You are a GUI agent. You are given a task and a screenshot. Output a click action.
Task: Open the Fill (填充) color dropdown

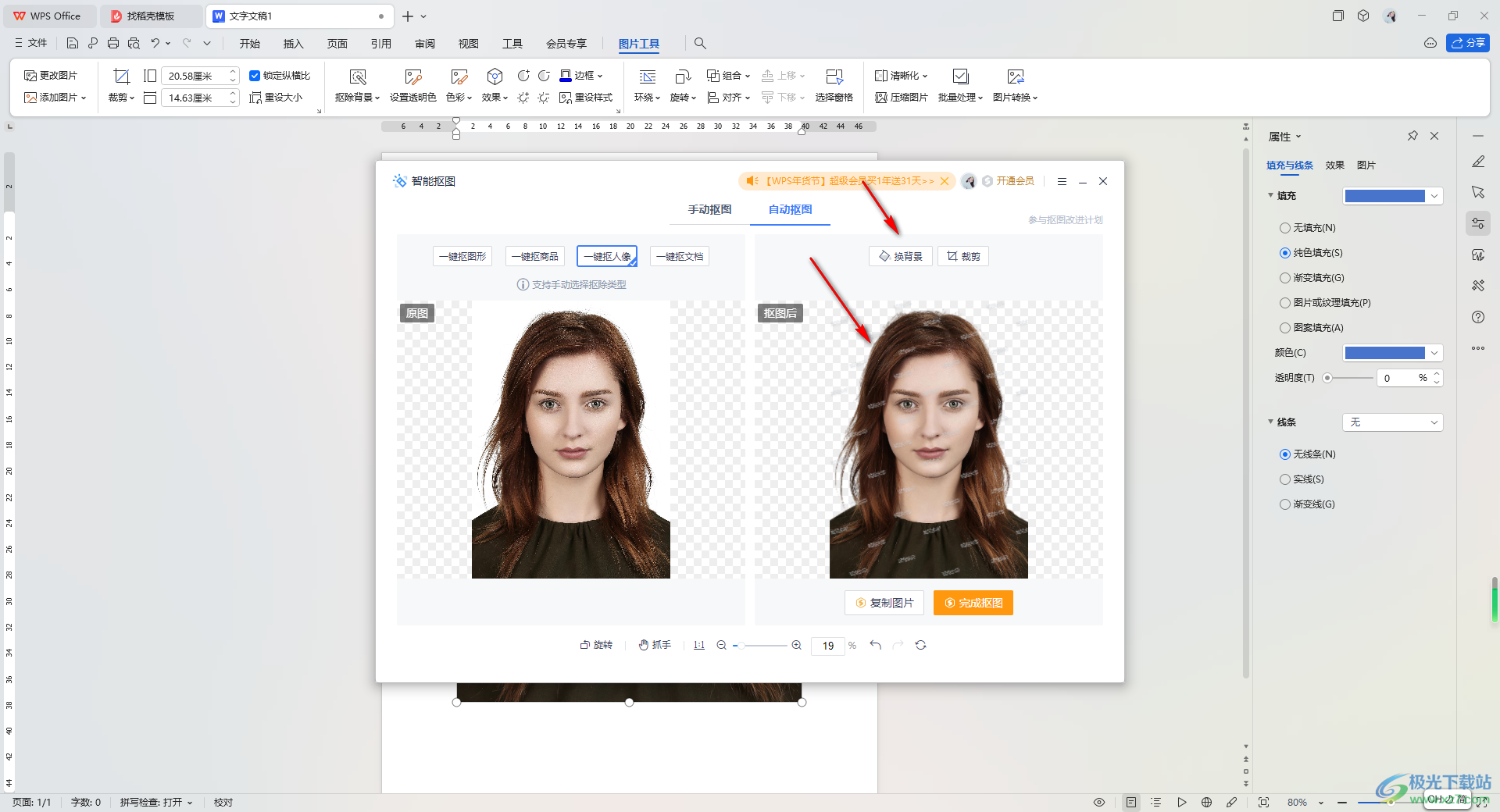(x=1393, y=196)
